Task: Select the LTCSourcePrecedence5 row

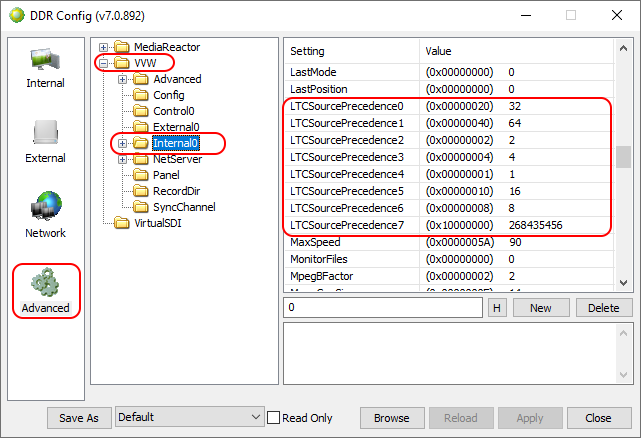Action: [449, 191]
